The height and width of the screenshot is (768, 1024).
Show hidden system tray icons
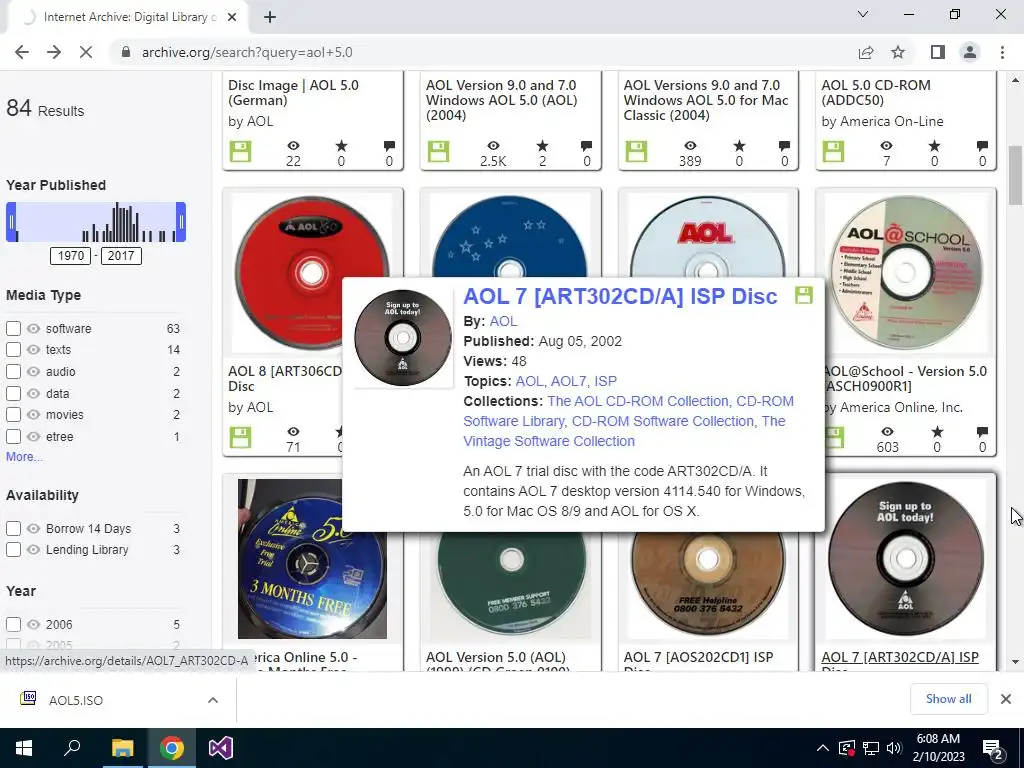pos(822,748)
